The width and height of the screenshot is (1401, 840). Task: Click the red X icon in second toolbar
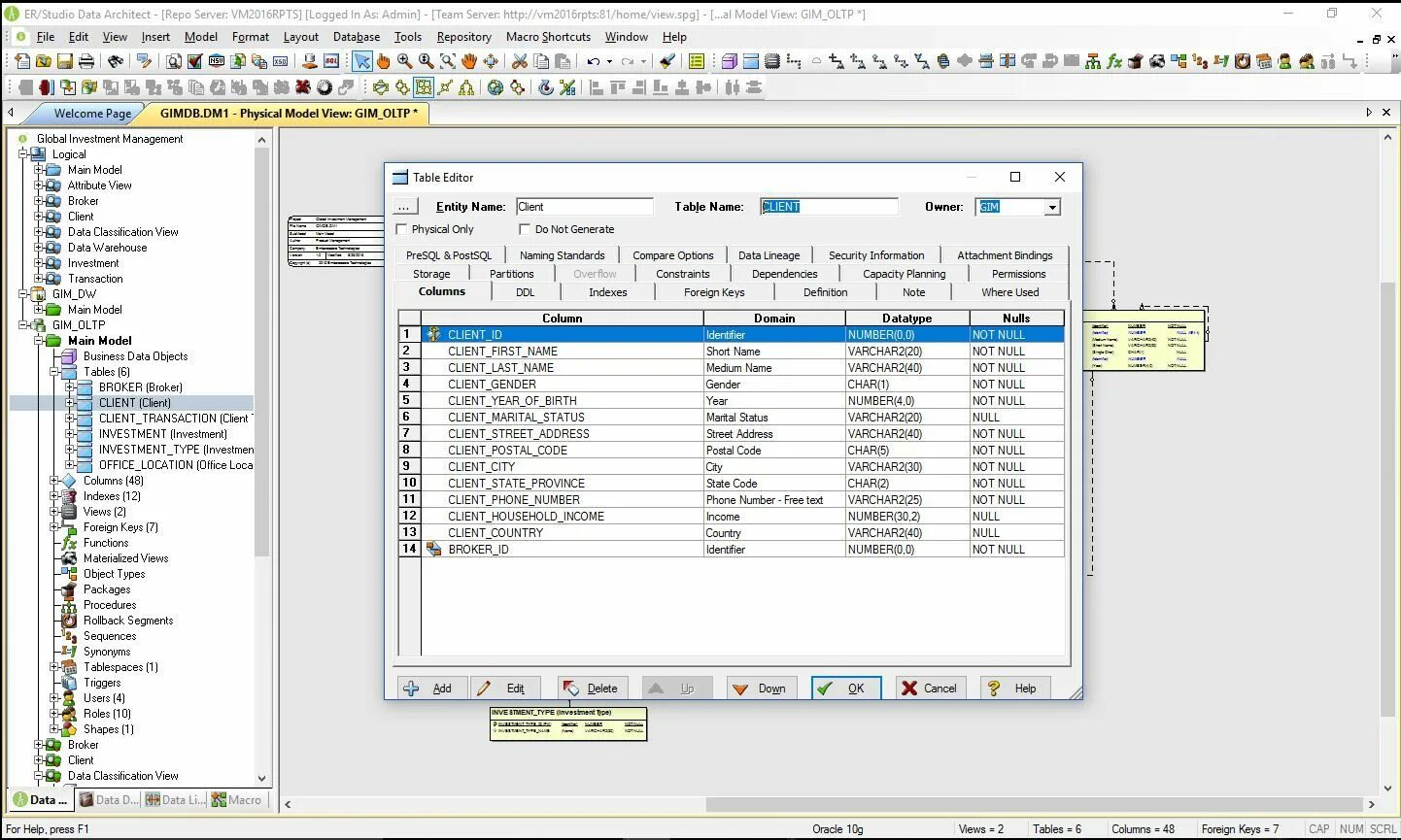pos(303,87)
